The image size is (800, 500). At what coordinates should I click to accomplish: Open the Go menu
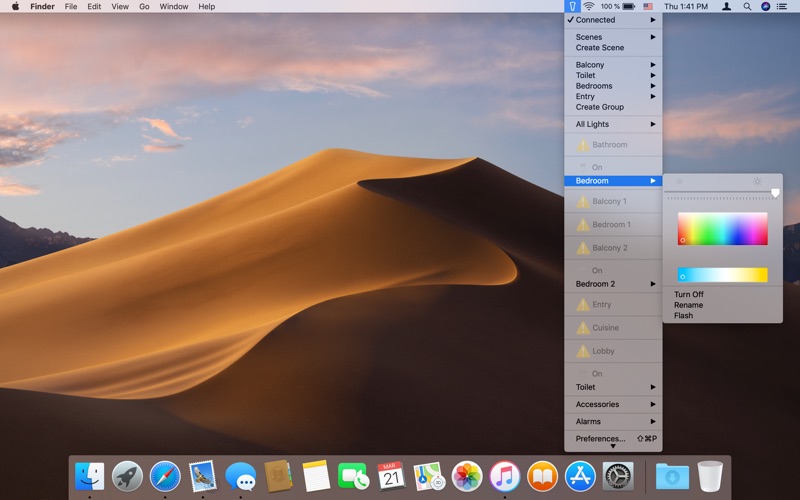pos(144,7)
